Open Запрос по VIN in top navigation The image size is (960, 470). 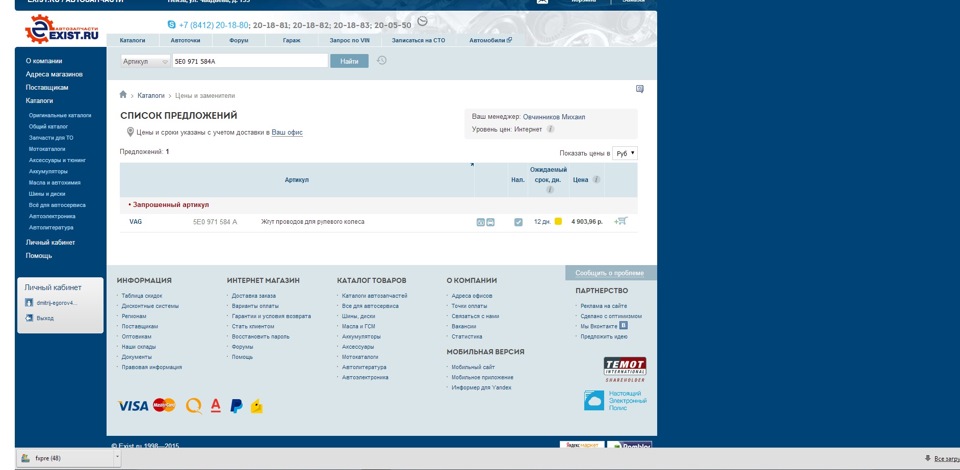[x=349, y=40]
